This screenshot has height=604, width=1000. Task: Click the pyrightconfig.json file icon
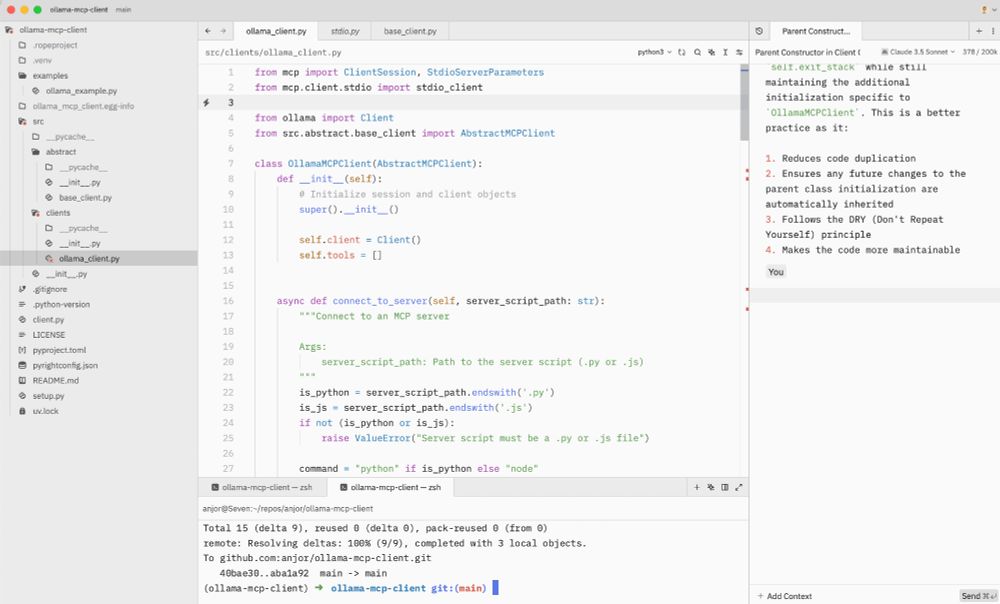tap(22, 365)
